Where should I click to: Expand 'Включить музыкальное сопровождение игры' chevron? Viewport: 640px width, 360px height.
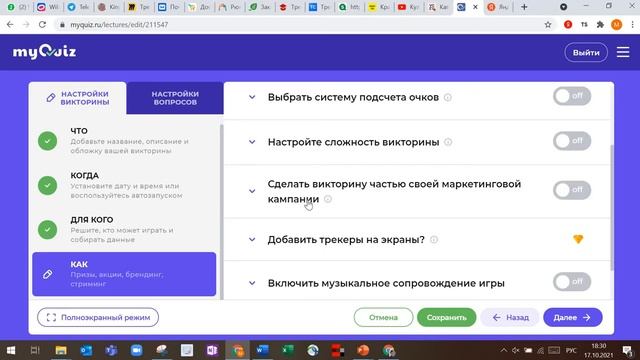252,283
